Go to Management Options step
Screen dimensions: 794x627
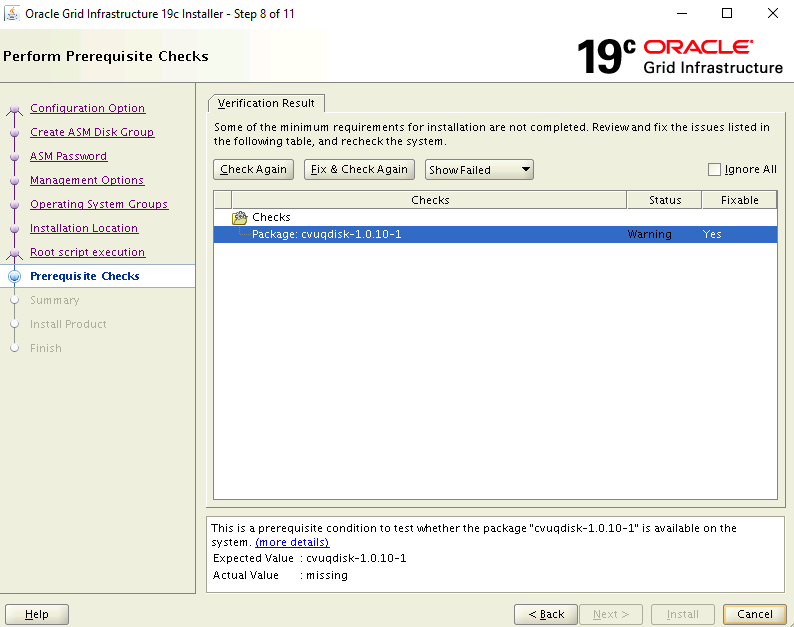click(x=87, y=180)
